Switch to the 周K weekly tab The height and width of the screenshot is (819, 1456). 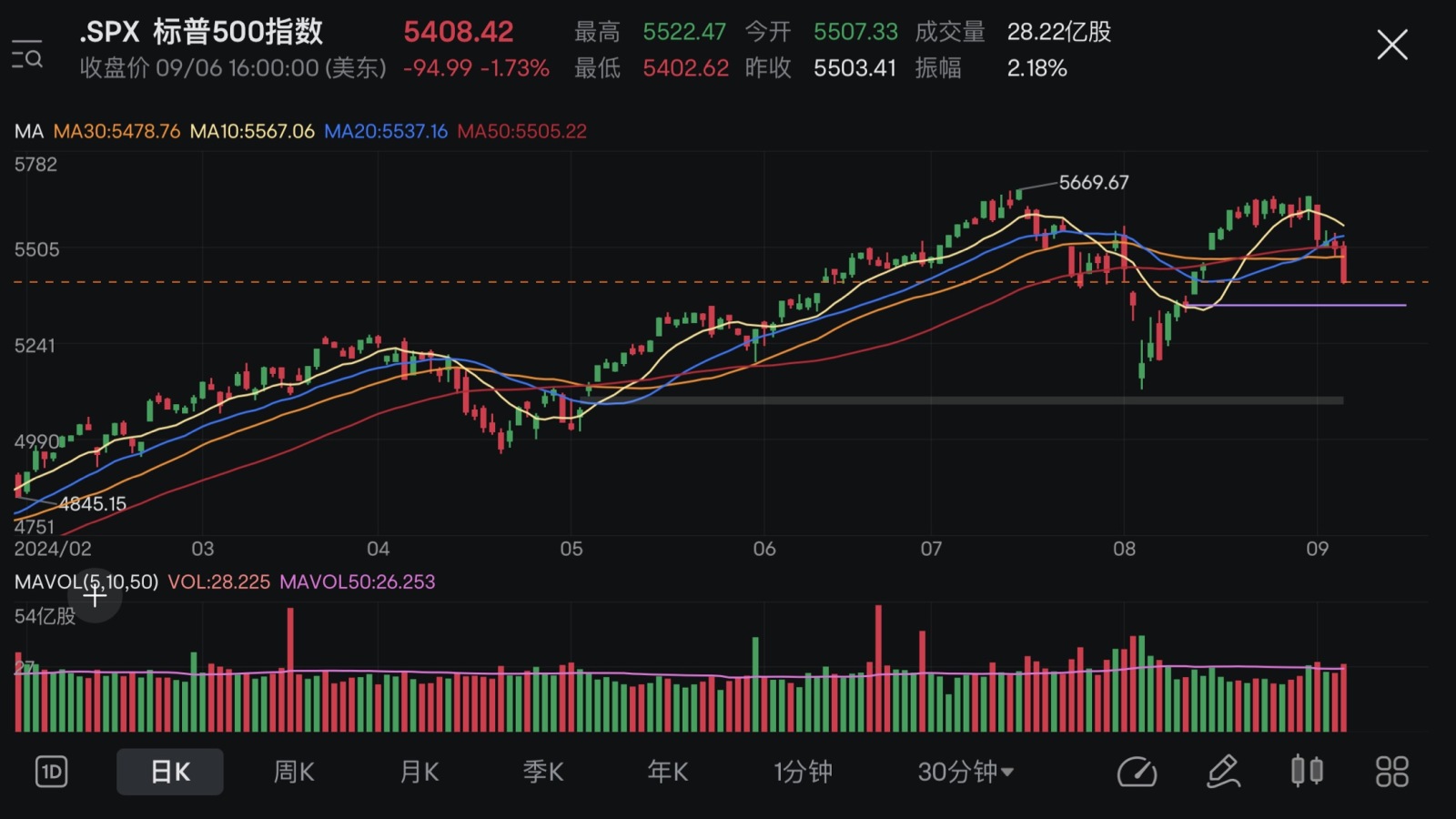tap(294, 772)
